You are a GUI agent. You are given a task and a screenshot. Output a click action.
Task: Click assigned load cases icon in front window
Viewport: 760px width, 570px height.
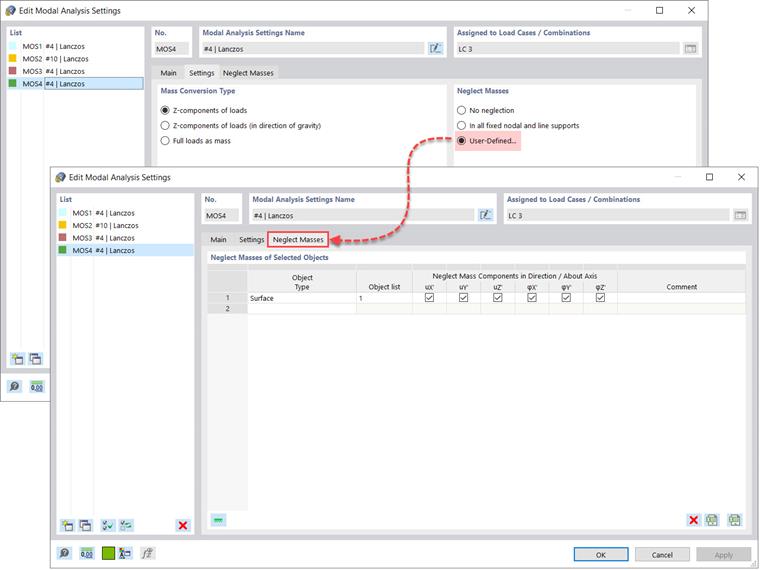[x=740, y=215]
